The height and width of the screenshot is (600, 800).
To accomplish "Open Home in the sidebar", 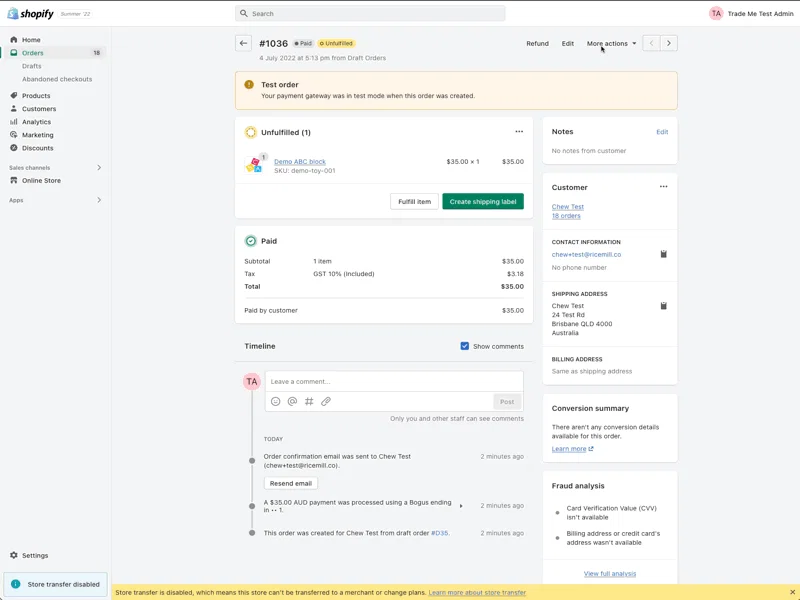I will tap(31, 40).
